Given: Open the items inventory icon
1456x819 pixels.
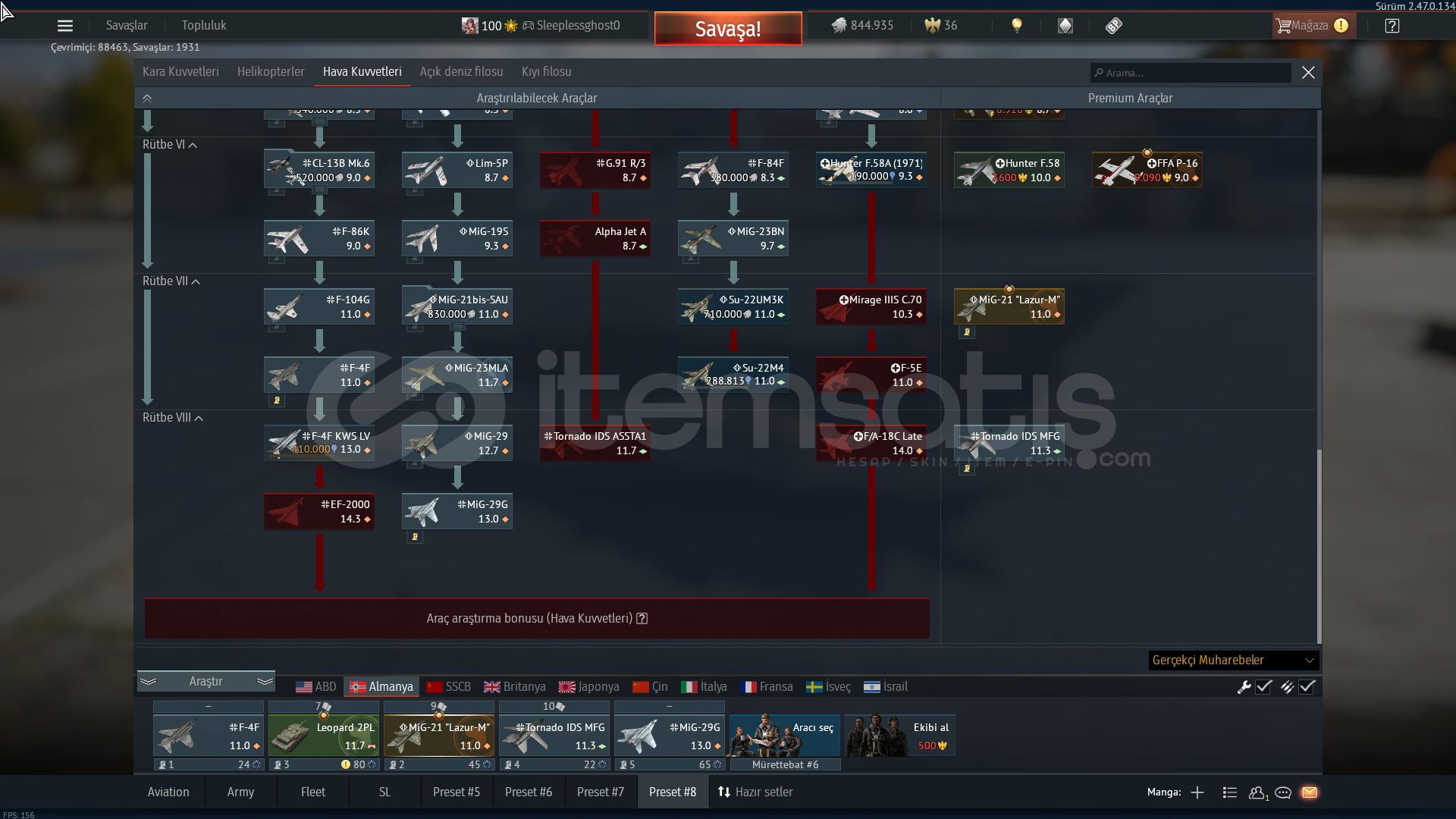Looking at the screenshot, I should [1113, 26].
